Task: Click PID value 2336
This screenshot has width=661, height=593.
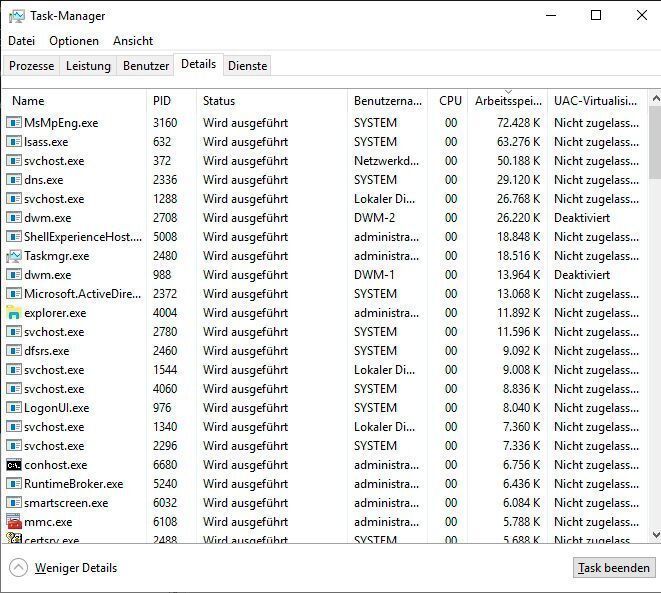Action: click(x=165, y=180)
